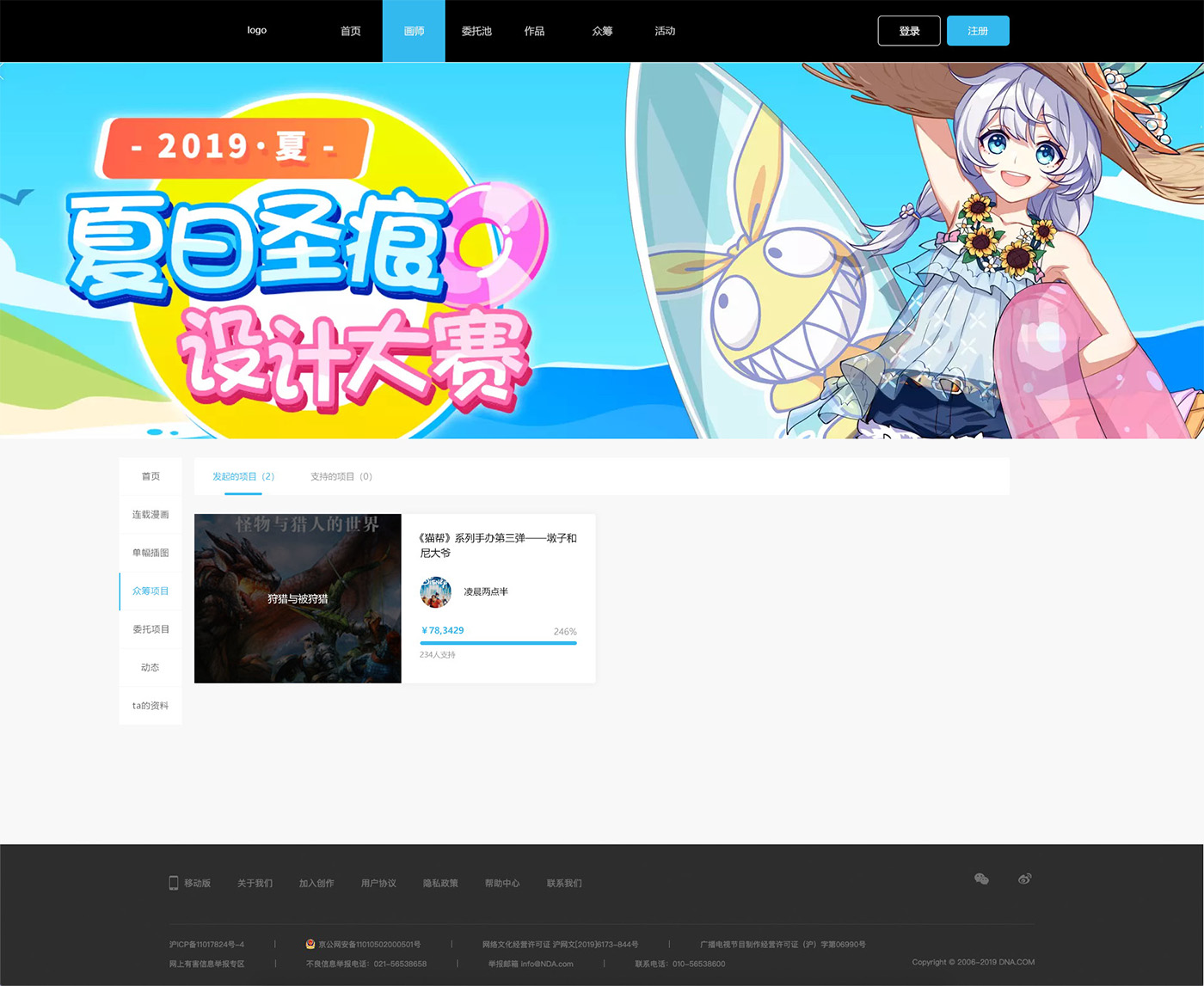Click the ¥78,3429 funding amount
Image resolution: width=1204 pixels, height=986 pixels.
point(442,630)
